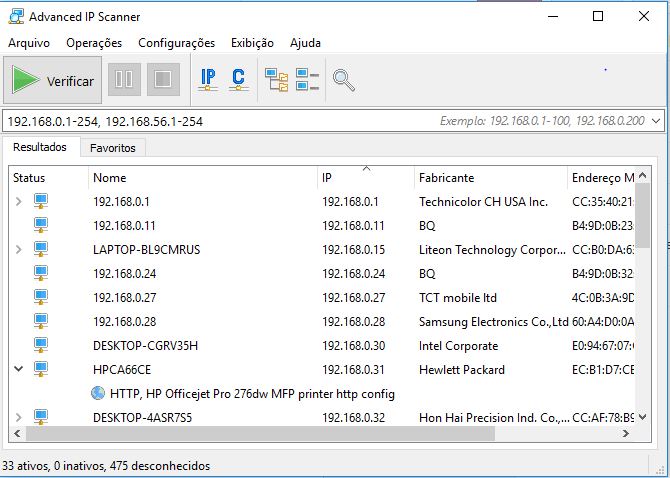
Task: Click the IP range toolbar icon
Action: click(x=208, y=79)
